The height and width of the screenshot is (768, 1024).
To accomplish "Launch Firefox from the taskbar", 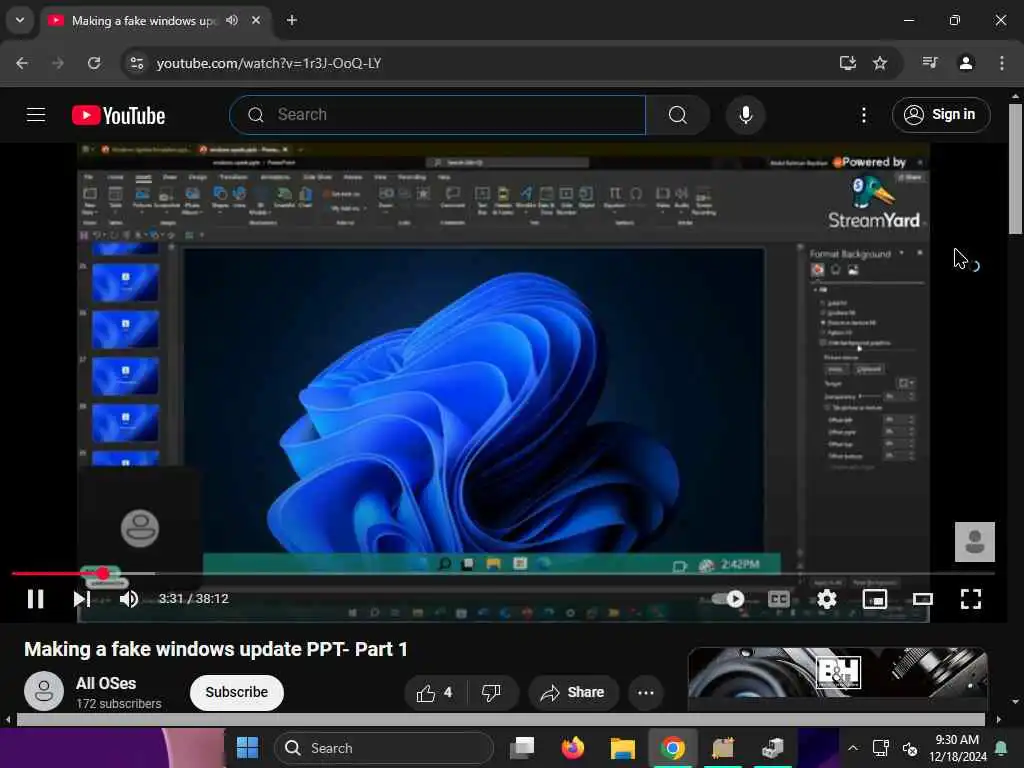I will (x=573, y=748).
